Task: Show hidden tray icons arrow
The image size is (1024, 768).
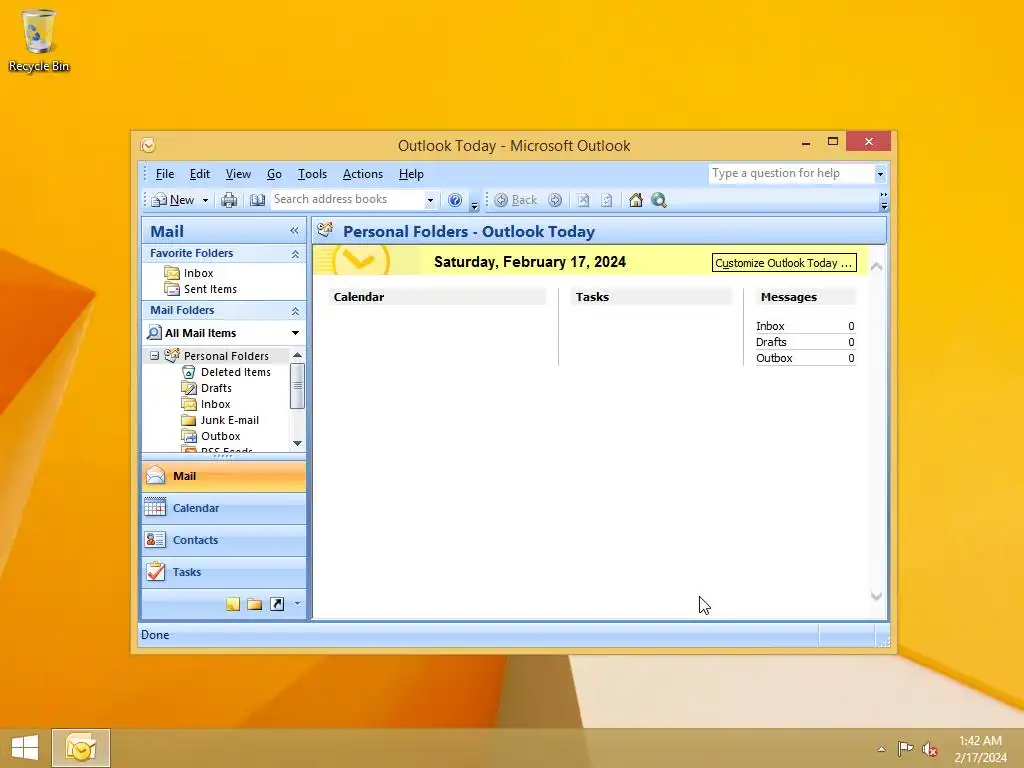Action: click(x=881, y=748)
